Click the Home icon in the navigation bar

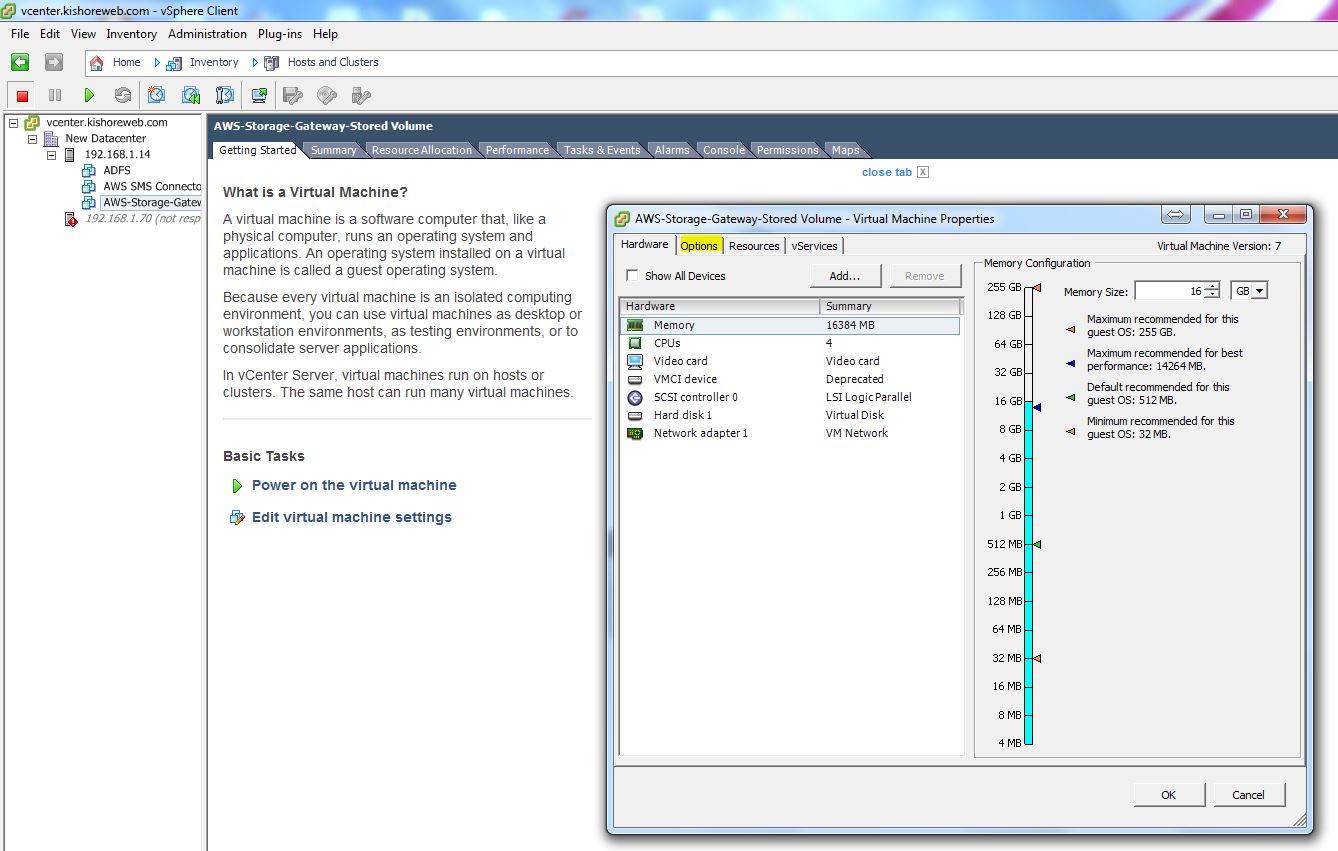point(97,62)
